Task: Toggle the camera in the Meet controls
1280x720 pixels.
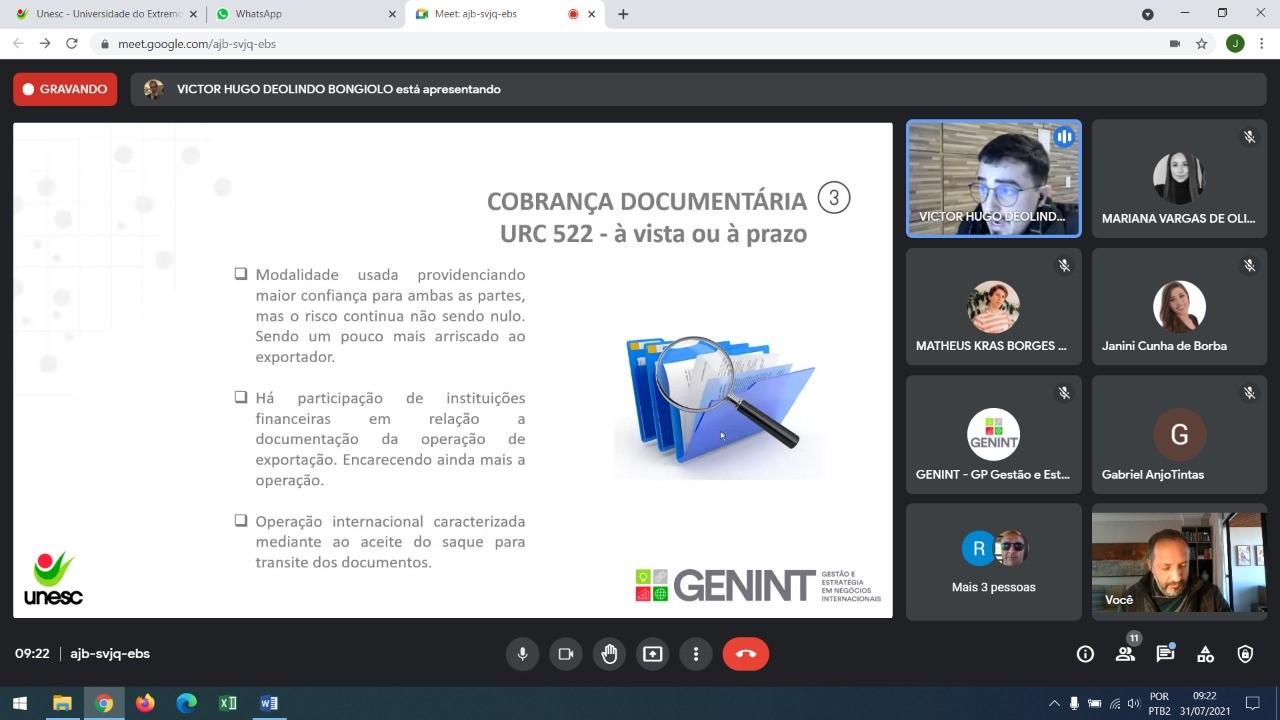Action: pos(565,654)
